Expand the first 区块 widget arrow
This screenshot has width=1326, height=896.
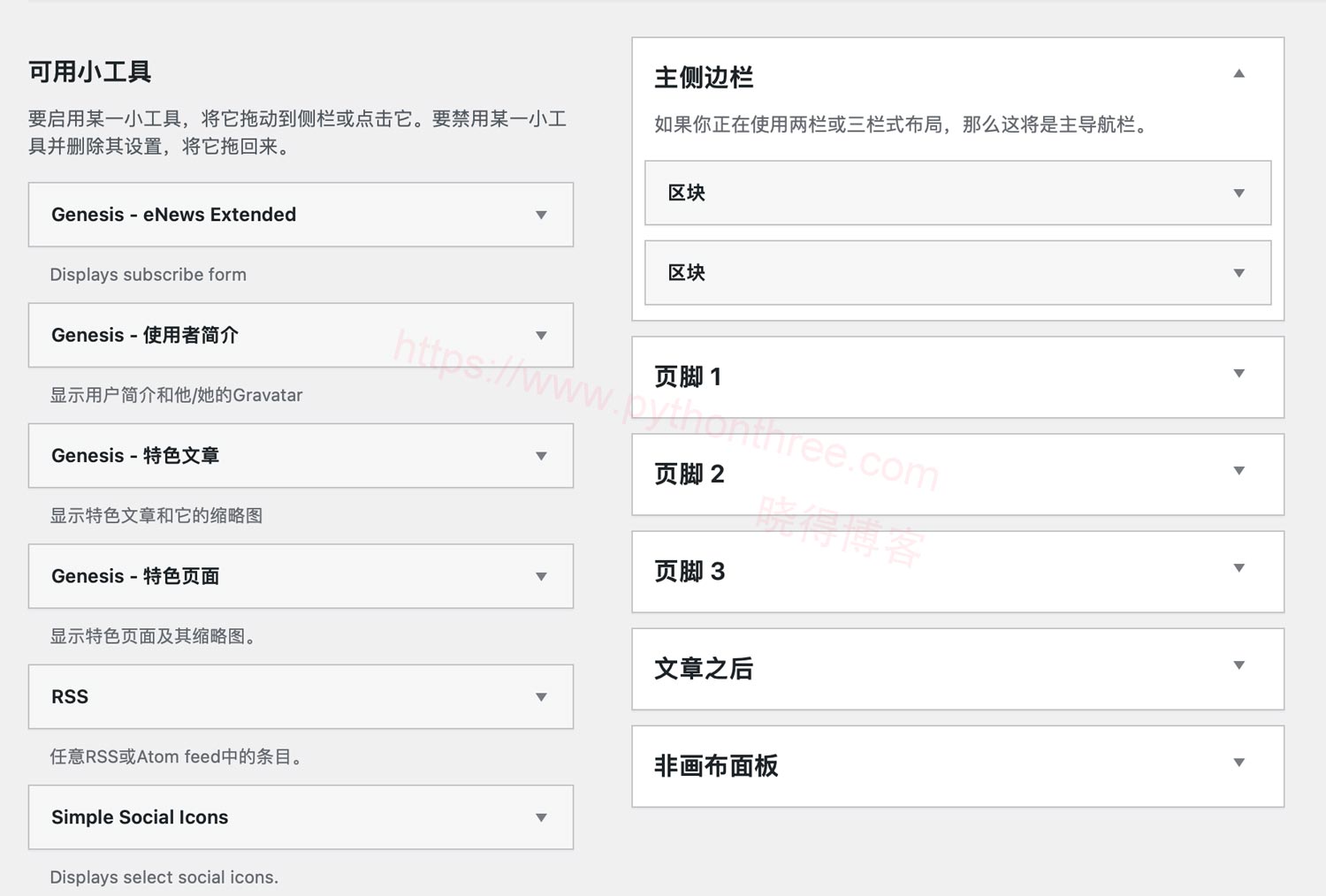click(x=1239, y=193)
